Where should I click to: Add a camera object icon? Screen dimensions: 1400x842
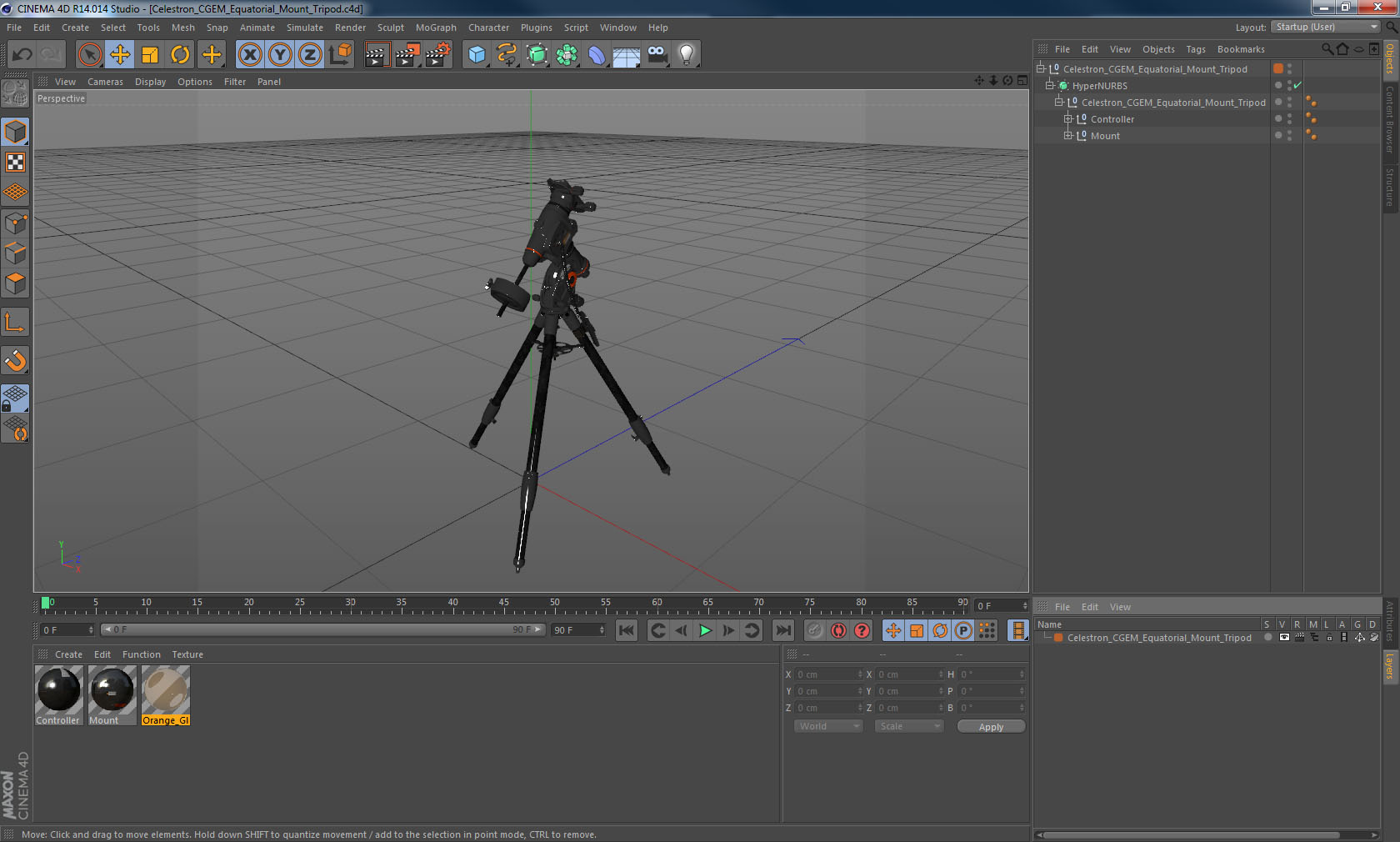[657, 55]
